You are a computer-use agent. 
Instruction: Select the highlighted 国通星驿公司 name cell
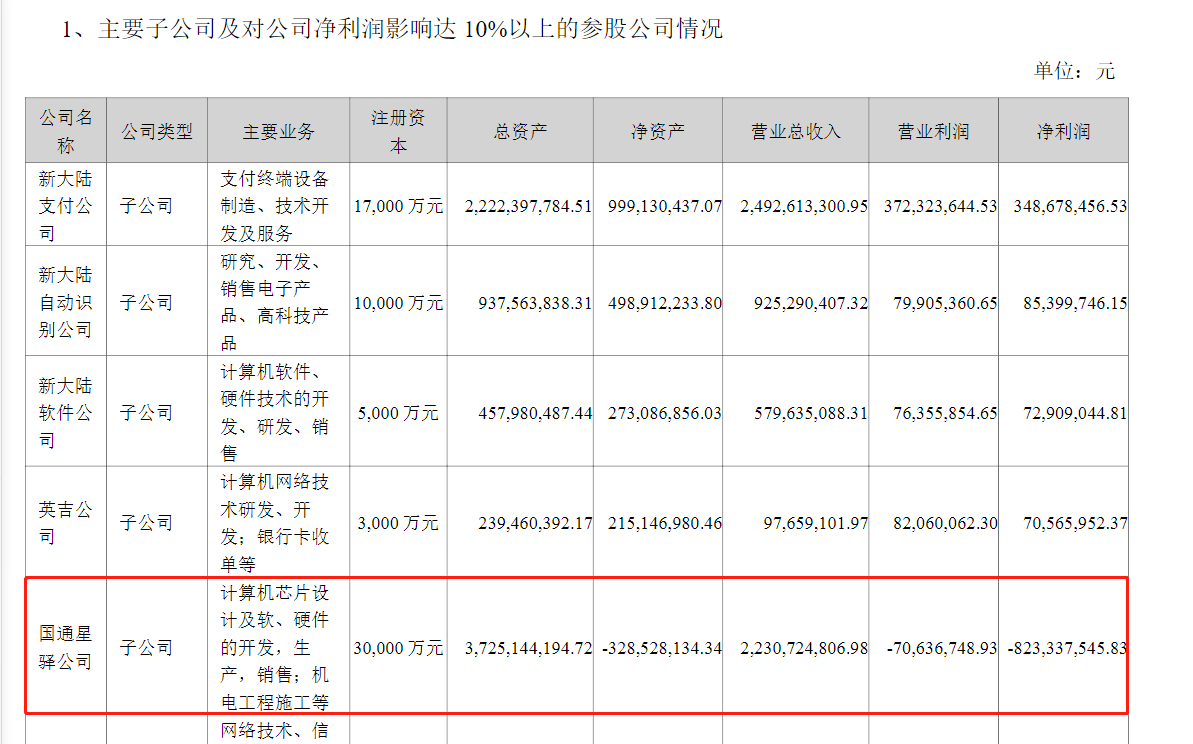pyautogui.click(x=66, y=647)
